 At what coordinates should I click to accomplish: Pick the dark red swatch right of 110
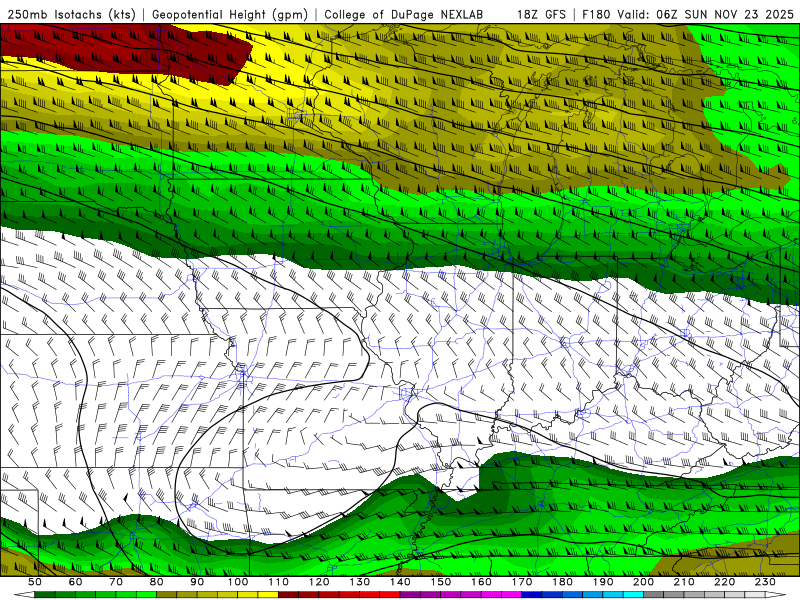(288, 594)
